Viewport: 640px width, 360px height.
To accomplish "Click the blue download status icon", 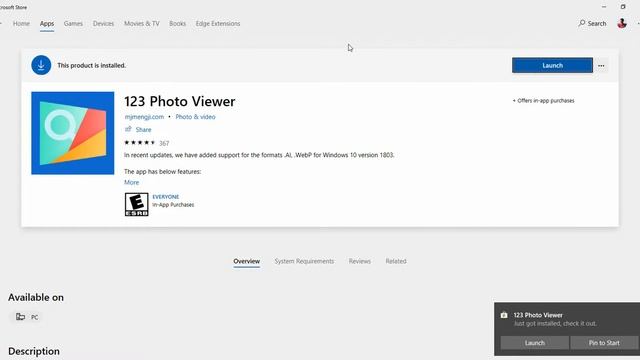I will coord(41,65).
